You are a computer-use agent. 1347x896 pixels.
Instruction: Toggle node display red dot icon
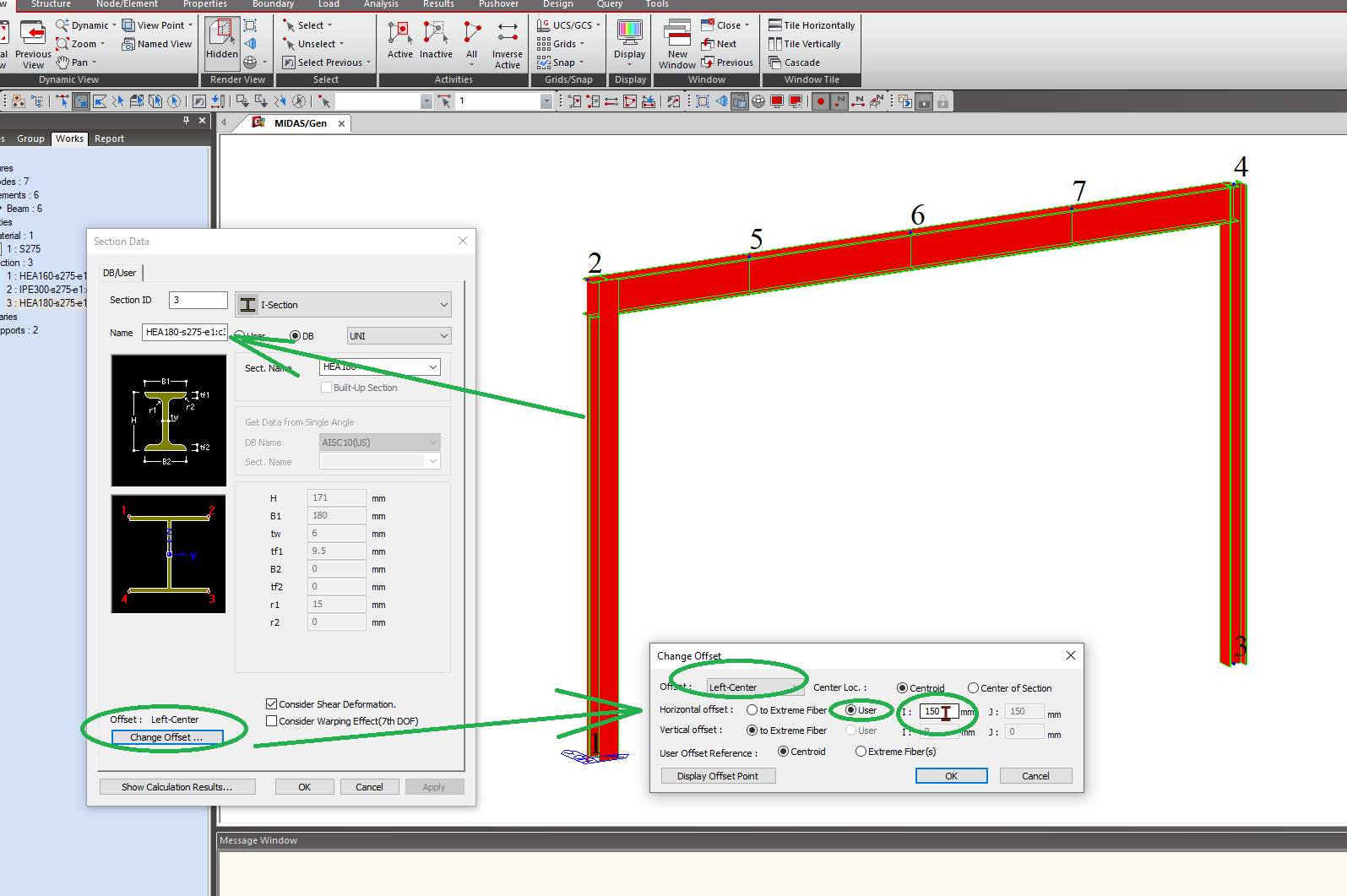point(820,101)
